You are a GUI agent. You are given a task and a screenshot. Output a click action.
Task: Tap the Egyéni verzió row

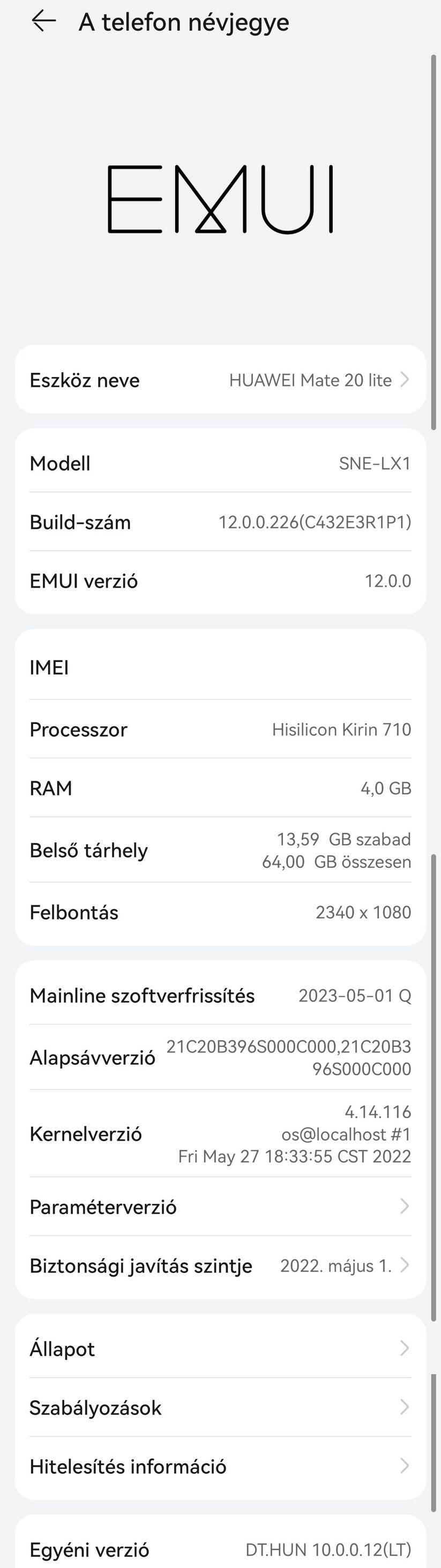click(220, 1549)
